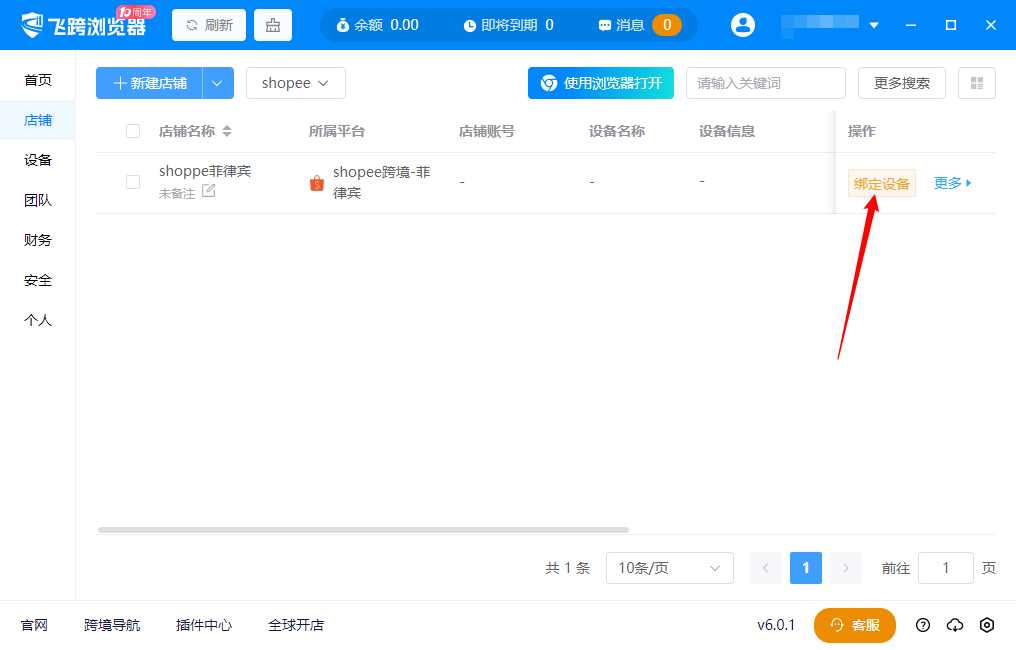Viewport: 1016px width, 650px height.
Task: Open the 安全 sidebar tab
Action: [x=38, y=280]
